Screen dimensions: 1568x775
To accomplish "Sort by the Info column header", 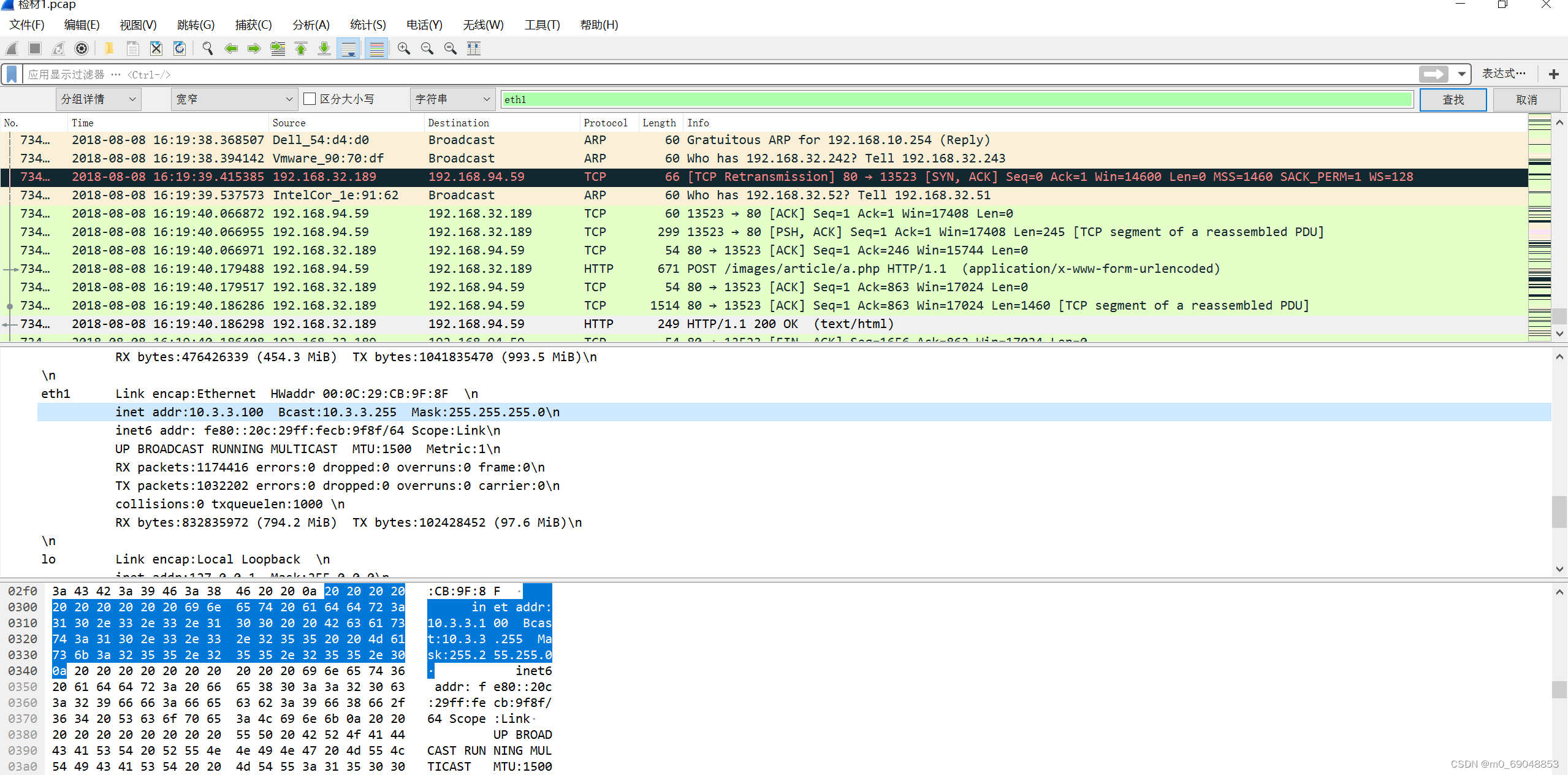I will click(x=1105, y=123).
